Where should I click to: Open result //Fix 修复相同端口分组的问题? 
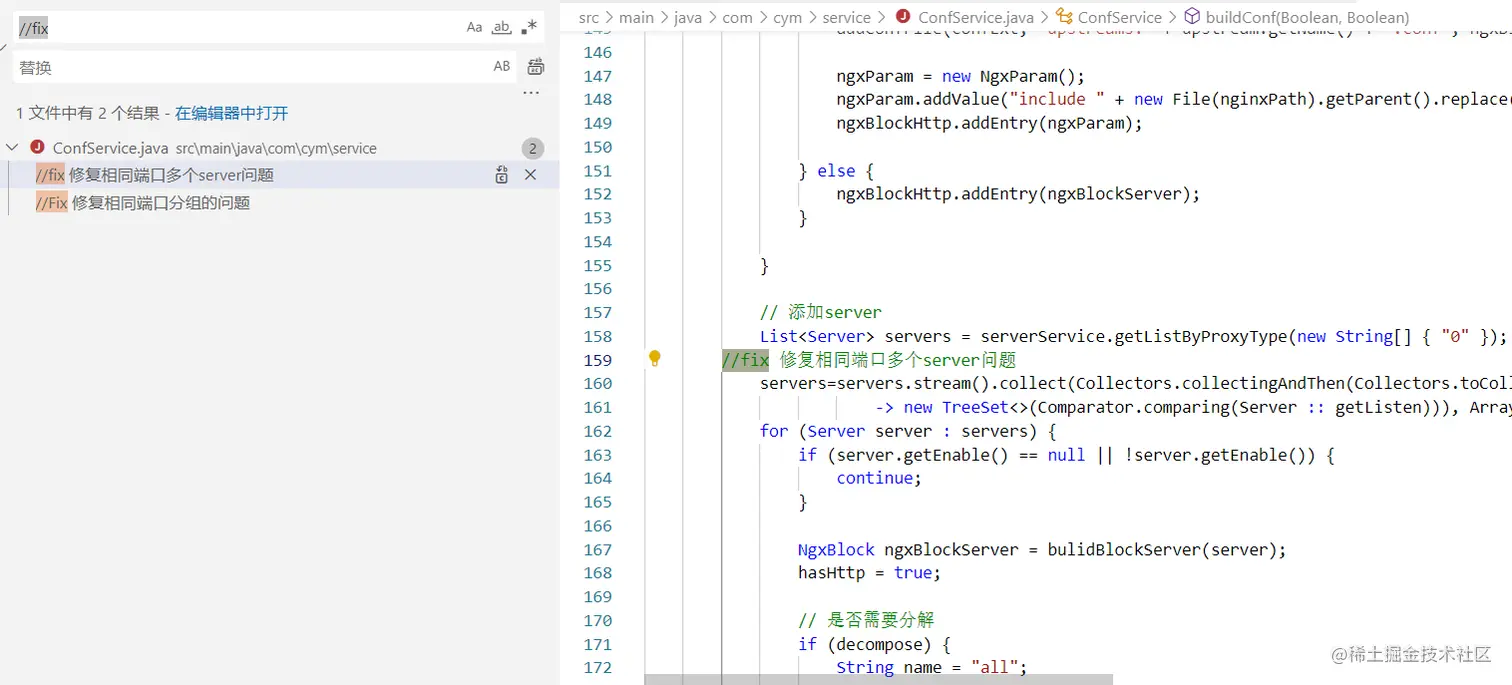point(143,203)
